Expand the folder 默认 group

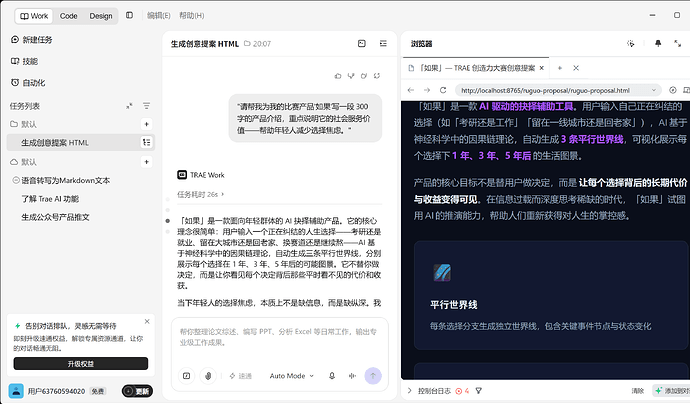[x=23, y=124]
